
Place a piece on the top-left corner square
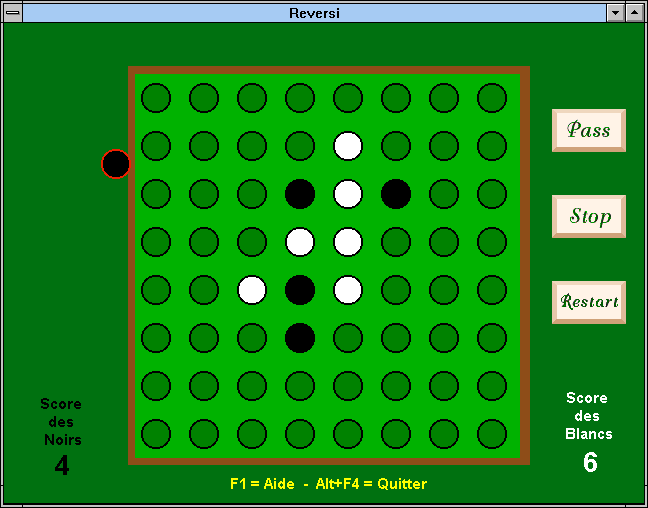point(156,98)
